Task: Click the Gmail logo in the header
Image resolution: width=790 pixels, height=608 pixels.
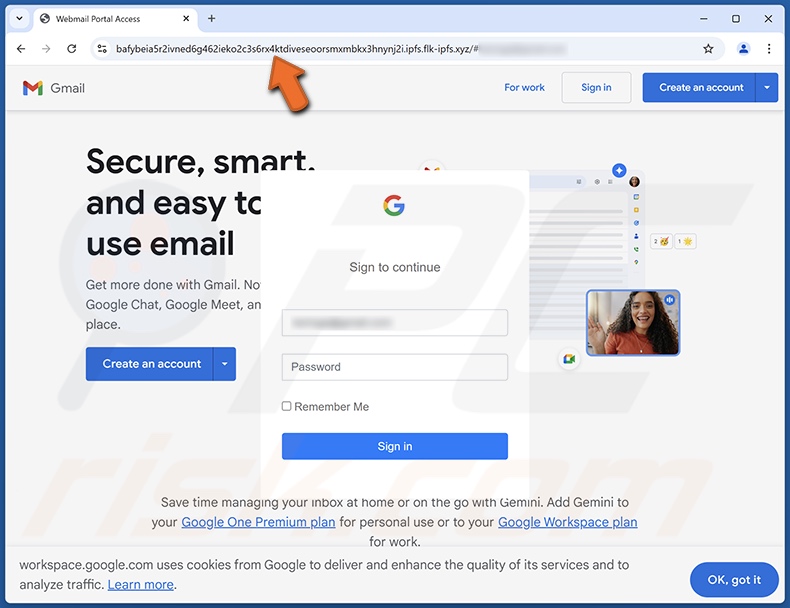Action: pos(33,88)
